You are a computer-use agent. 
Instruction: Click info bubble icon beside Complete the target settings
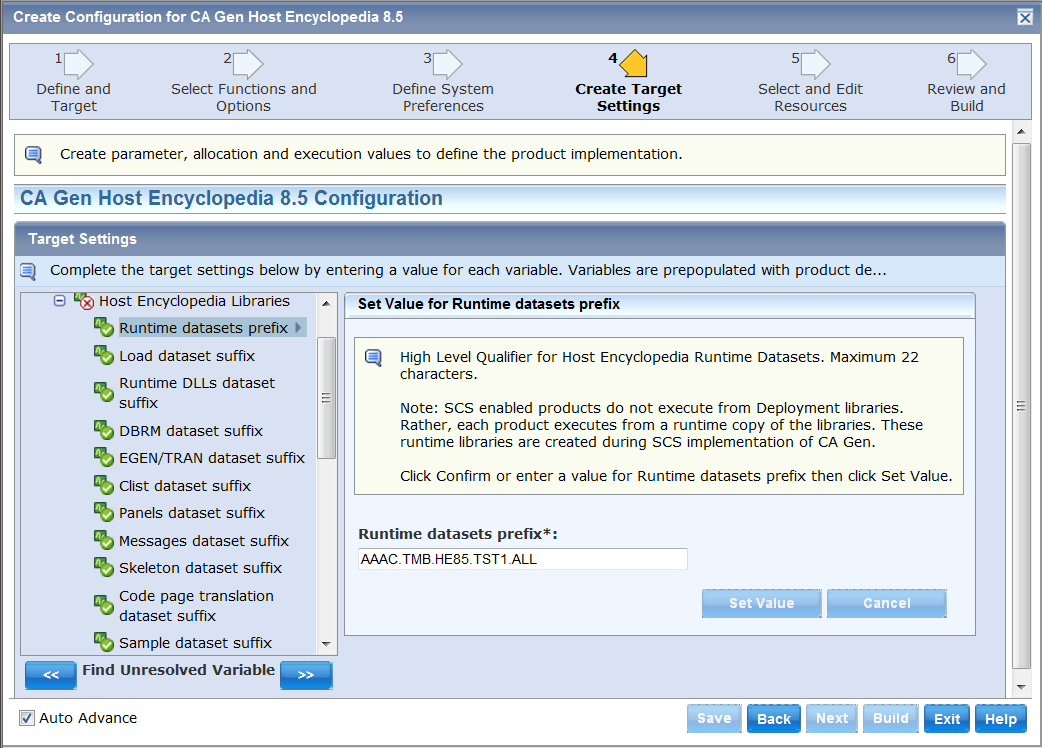(x=28, y=271)
